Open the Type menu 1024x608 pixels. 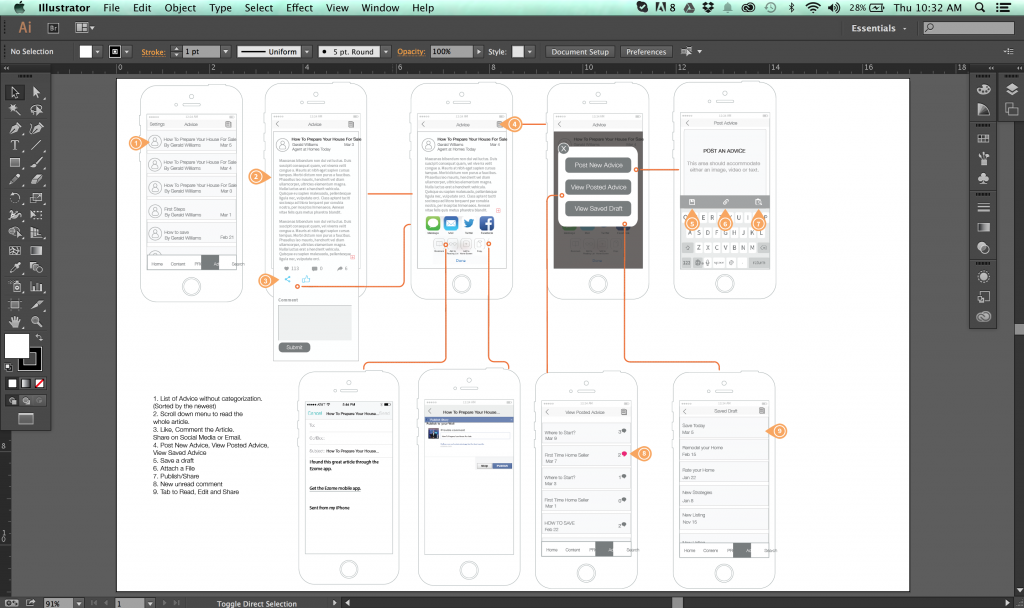(x=221, y=8)
